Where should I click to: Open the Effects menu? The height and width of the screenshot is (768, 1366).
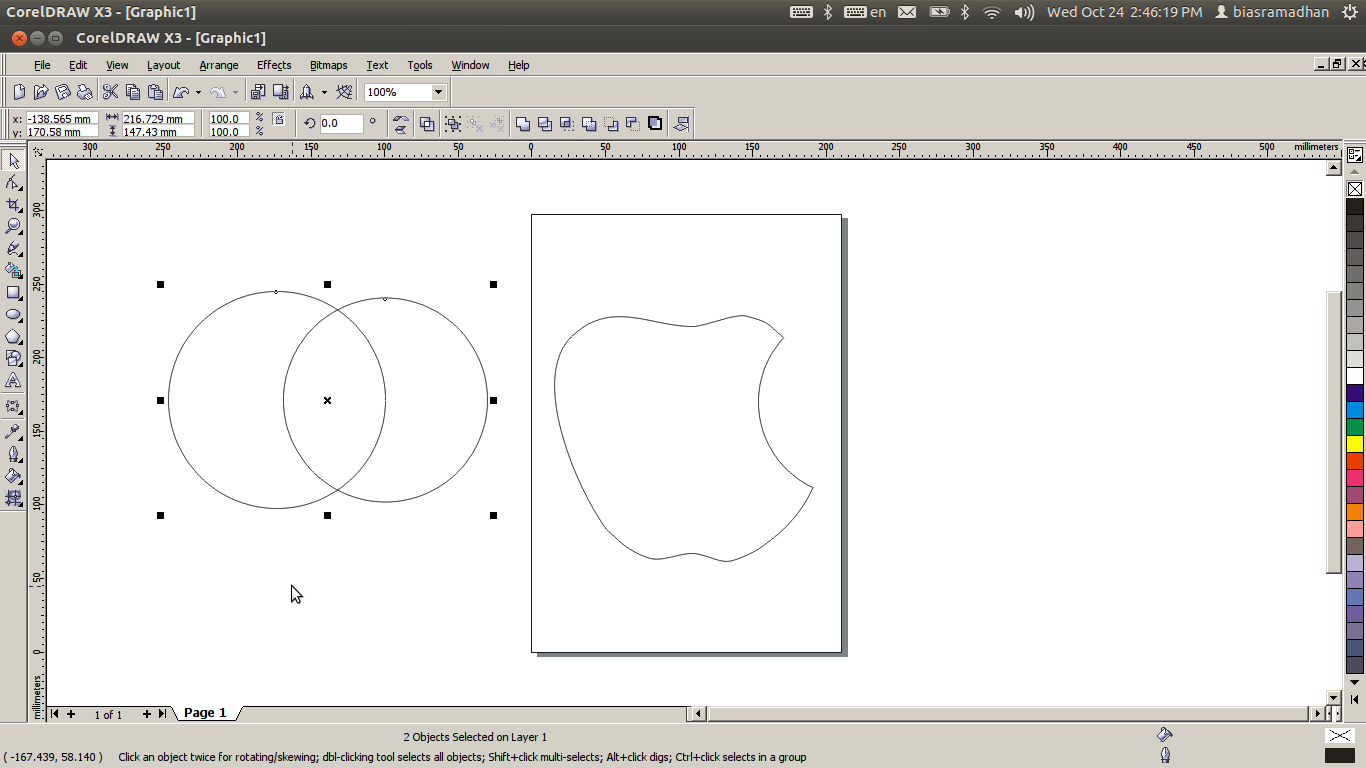click(273, 65)
